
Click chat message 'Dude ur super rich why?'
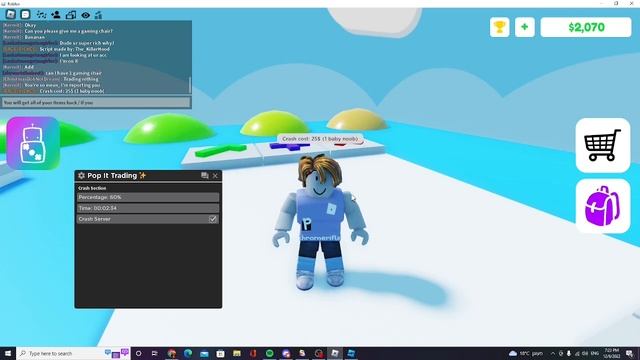point(87,43)
